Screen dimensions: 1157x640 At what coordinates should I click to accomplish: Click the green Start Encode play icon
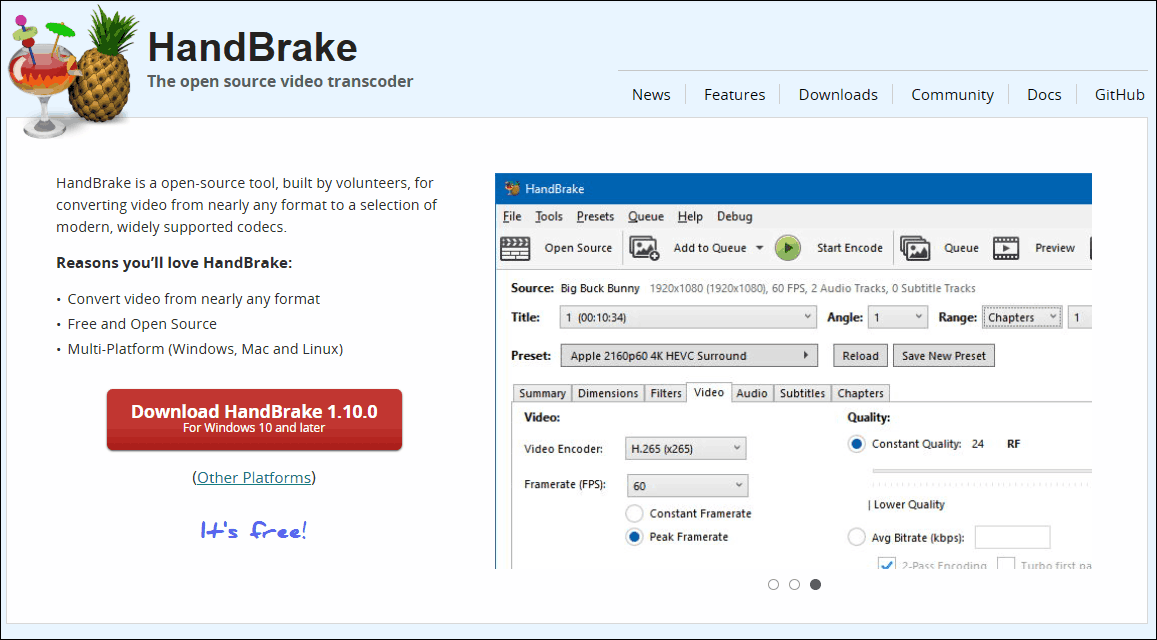(787, 248)
